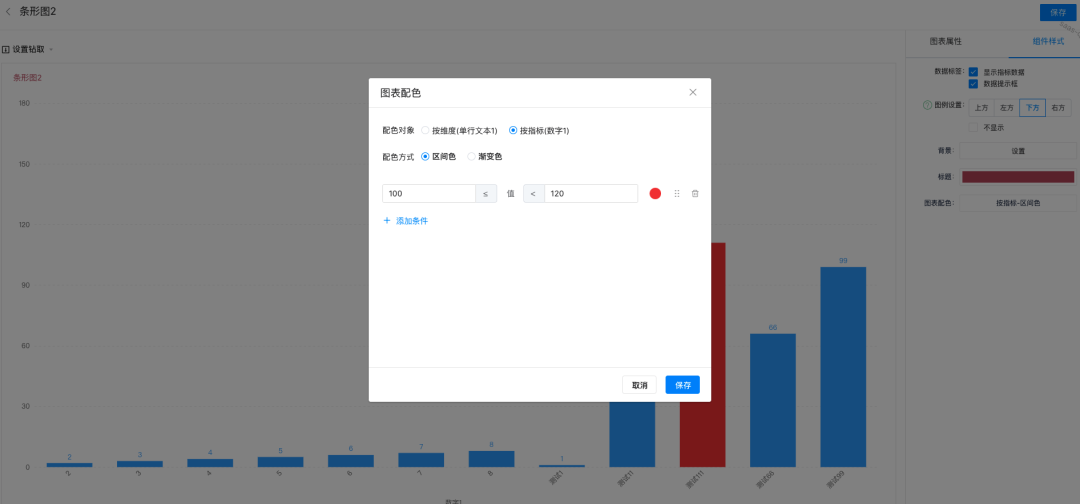Open the red color swatch picker

click(655, 193)
